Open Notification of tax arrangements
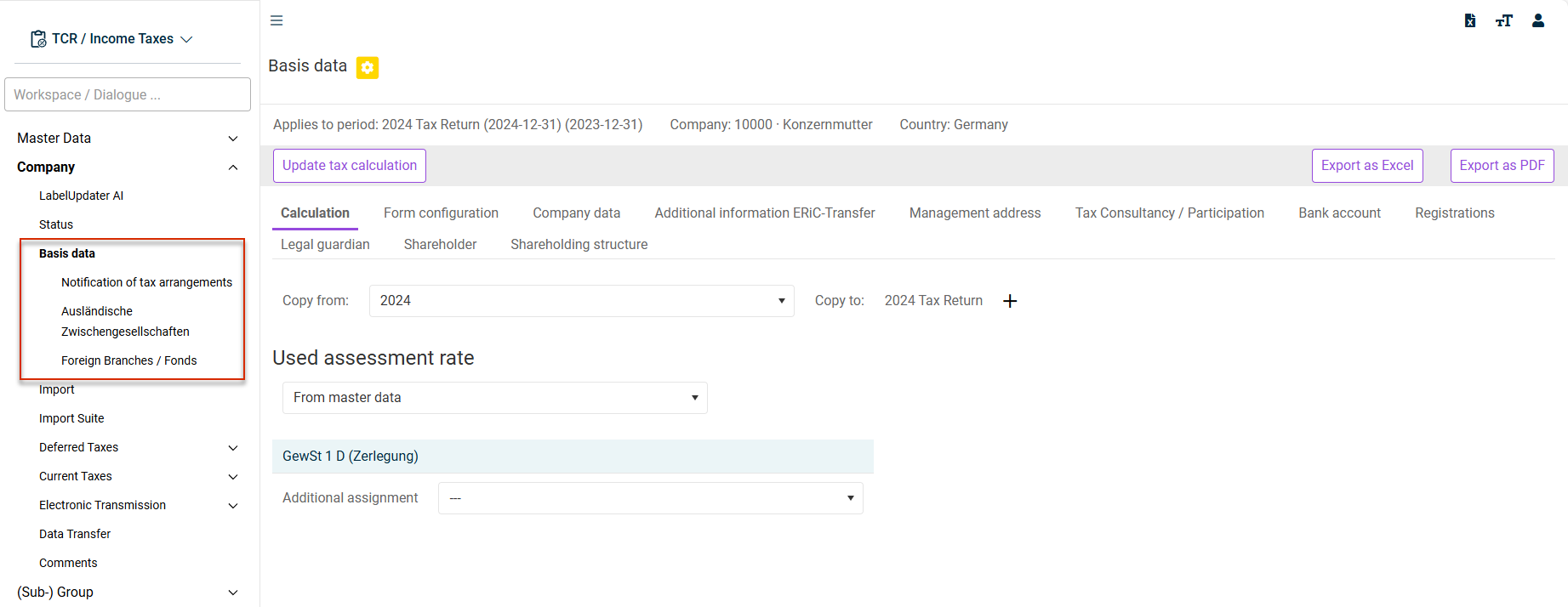The width and height of the screenshot is (1568, 607). [x=146, y=282]
